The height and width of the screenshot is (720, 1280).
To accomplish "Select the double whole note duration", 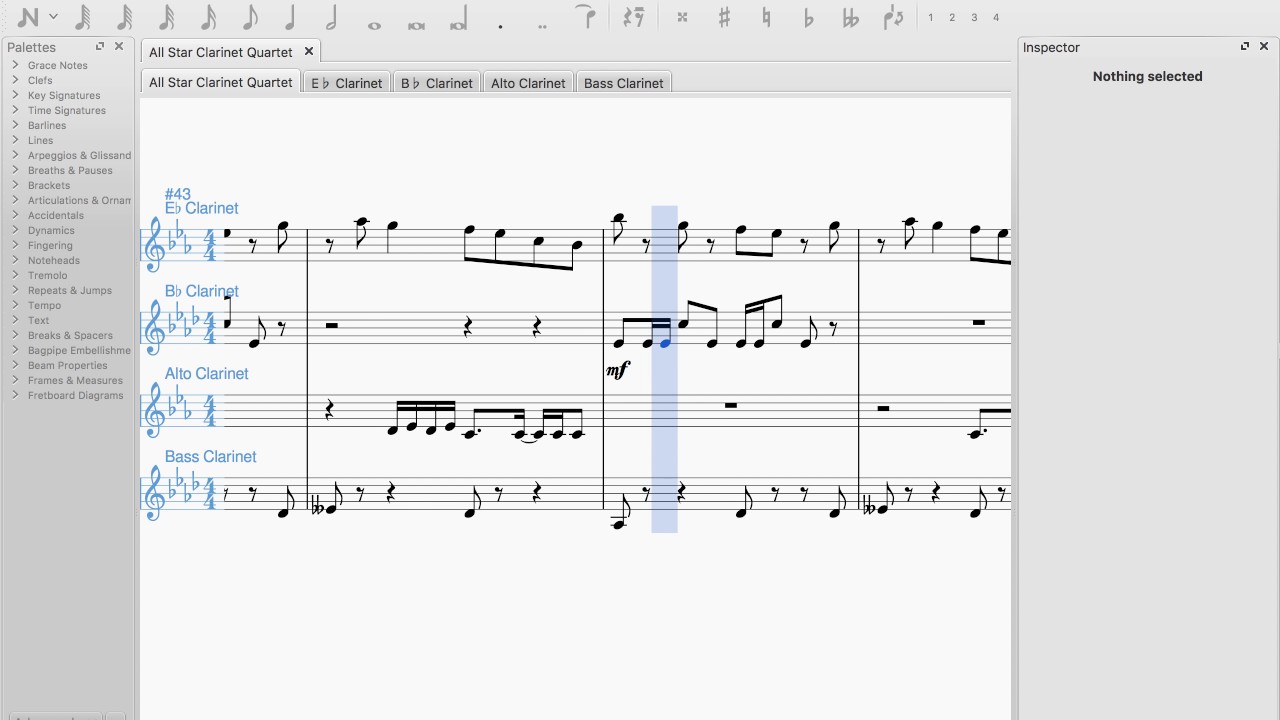I will point(416,25).
